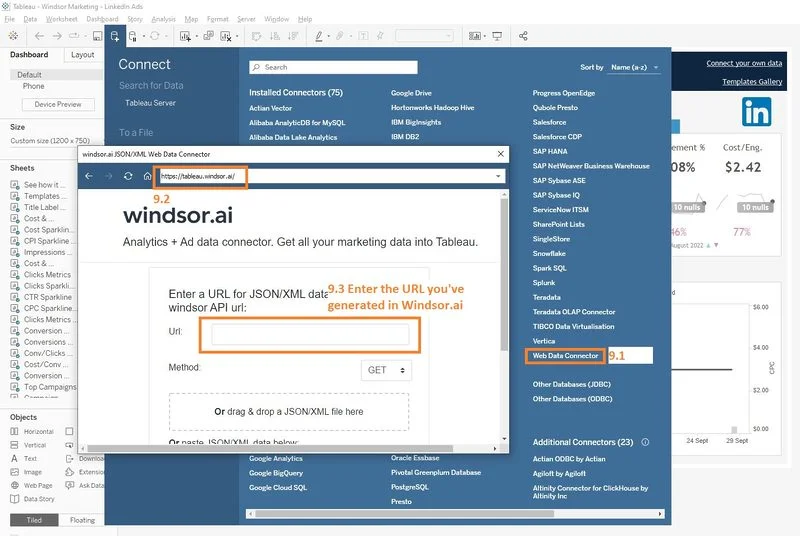
Task: Select Floating layout mode
Action: coord(82,520)
